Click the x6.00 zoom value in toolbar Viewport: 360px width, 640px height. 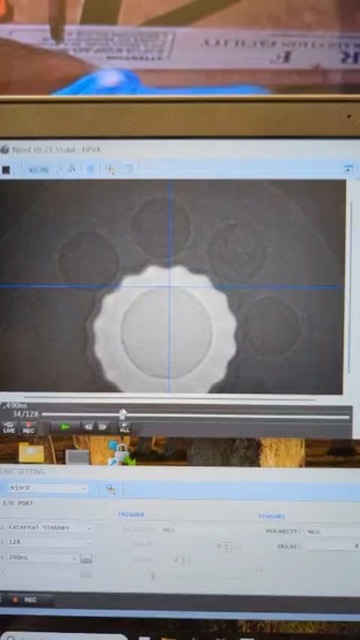(x=39, y=170)
